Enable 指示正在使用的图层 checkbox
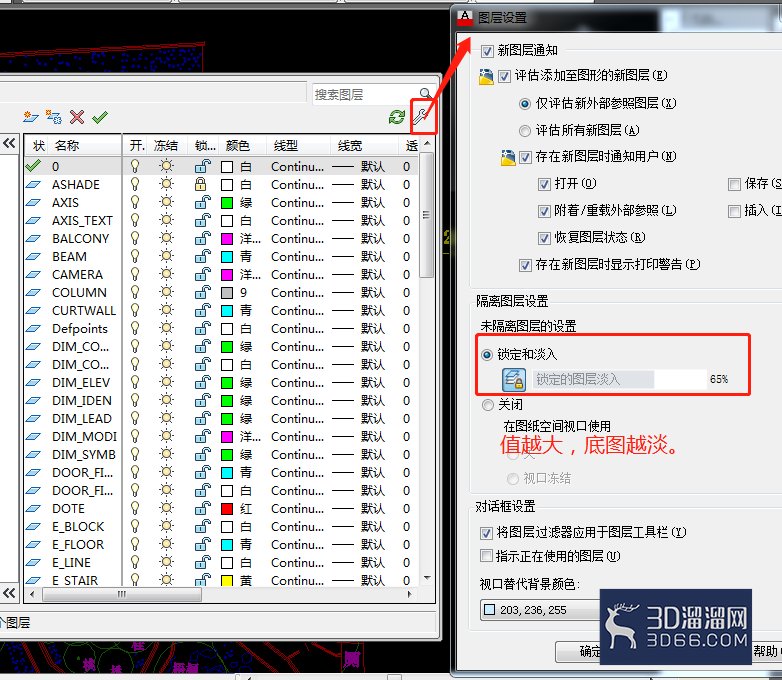 486,555
